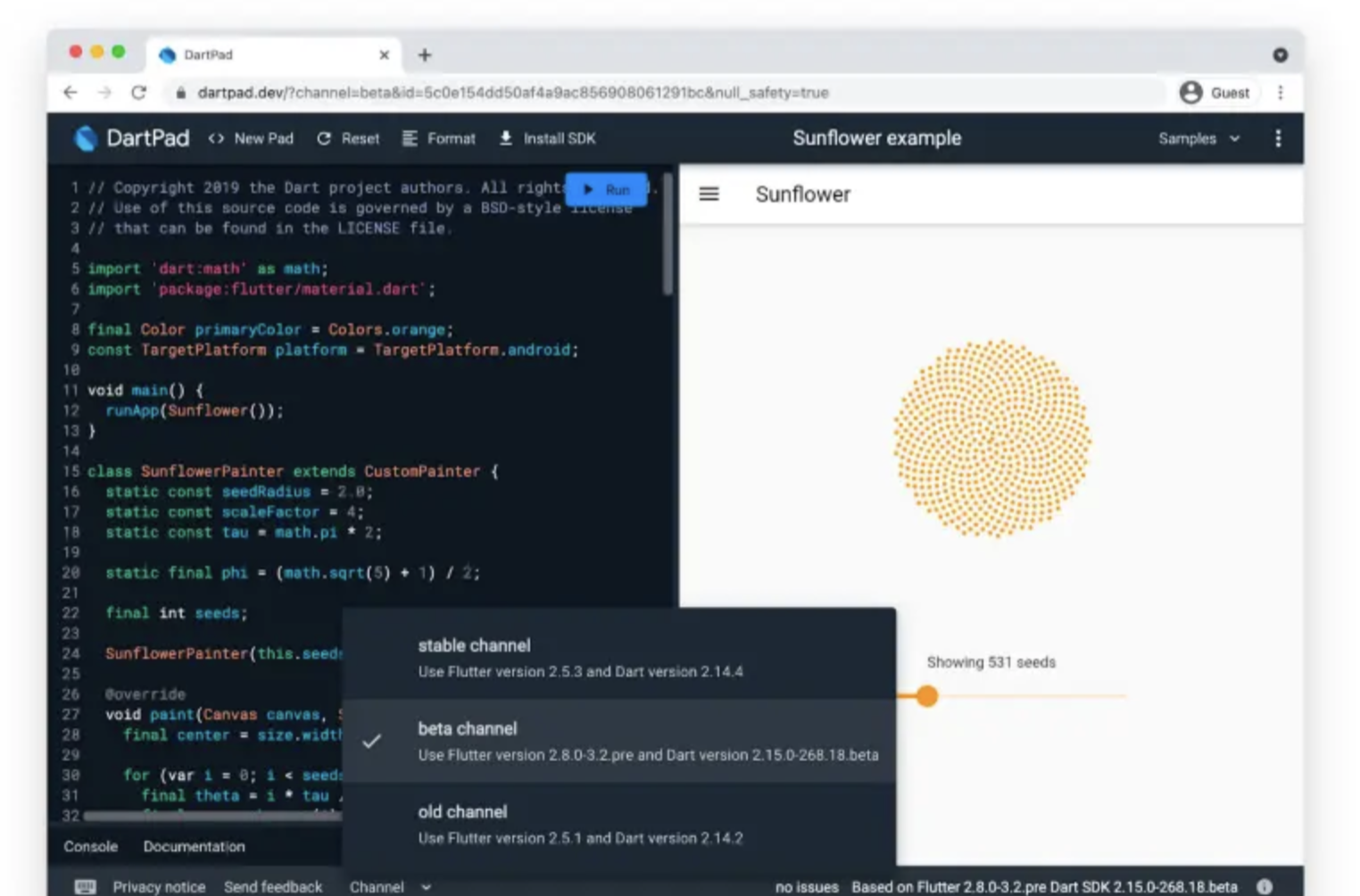Click the Install SDK button label
Viewport: 1360px width, 896px height.
pos(560,138)
